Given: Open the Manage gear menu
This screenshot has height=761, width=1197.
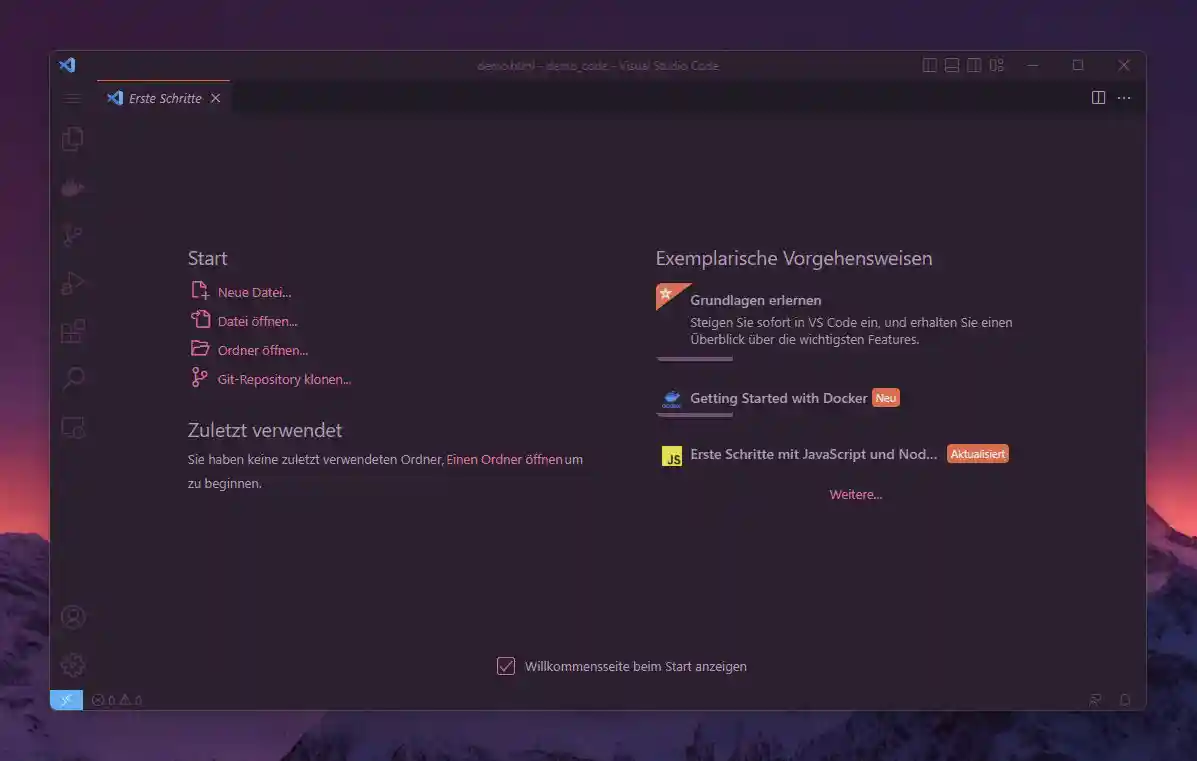Looking at the screenshot, I should [73, 664].
